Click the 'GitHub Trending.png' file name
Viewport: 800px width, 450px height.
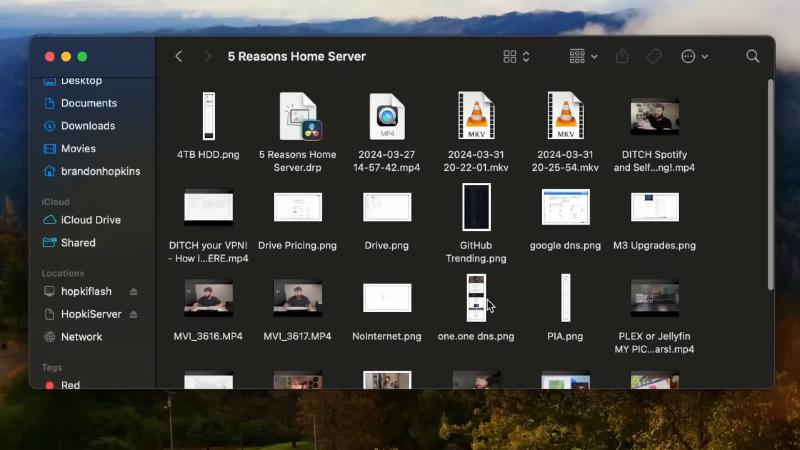click(476, 252)
